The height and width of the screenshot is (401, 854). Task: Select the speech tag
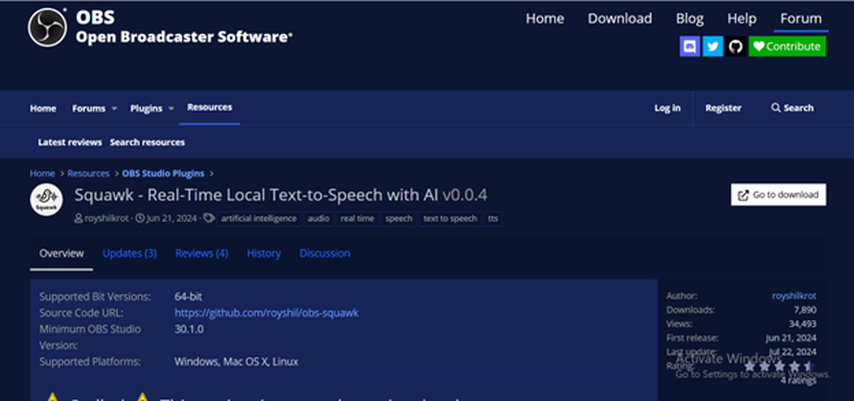click(x=399, y=218)
